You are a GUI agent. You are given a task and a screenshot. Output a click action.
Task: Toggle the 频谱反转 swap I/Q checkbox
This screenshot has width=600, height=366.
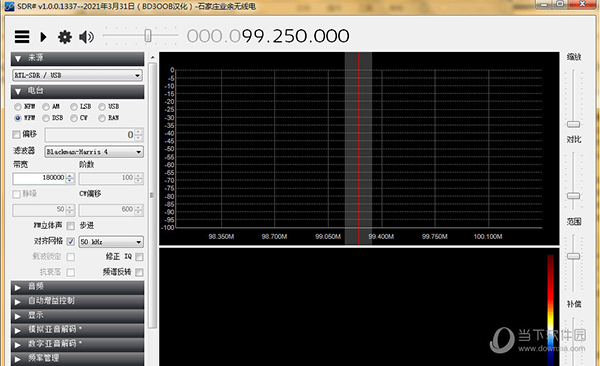(x=139, y=272)
